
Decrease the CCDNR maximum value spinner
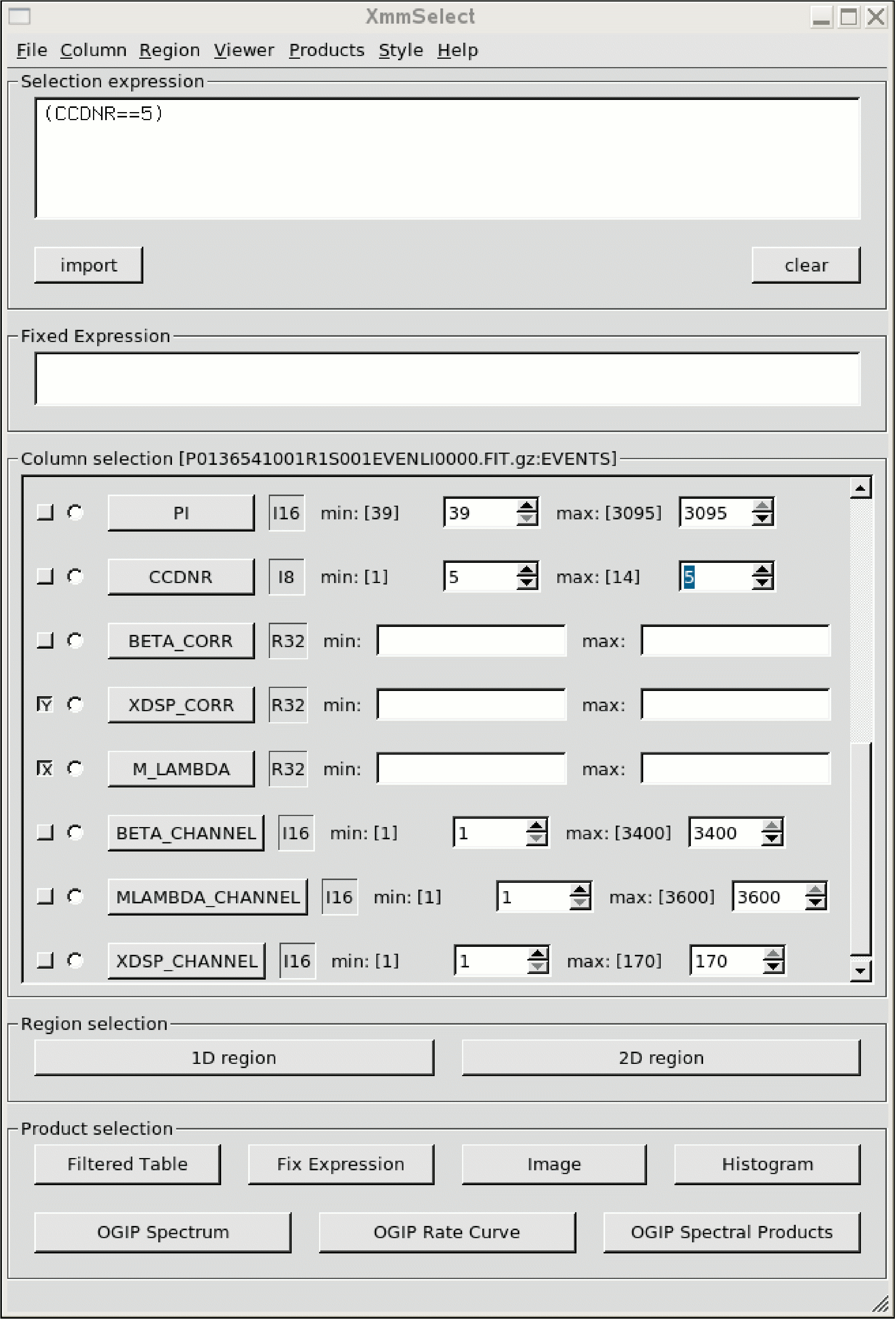tap(762, 583)
